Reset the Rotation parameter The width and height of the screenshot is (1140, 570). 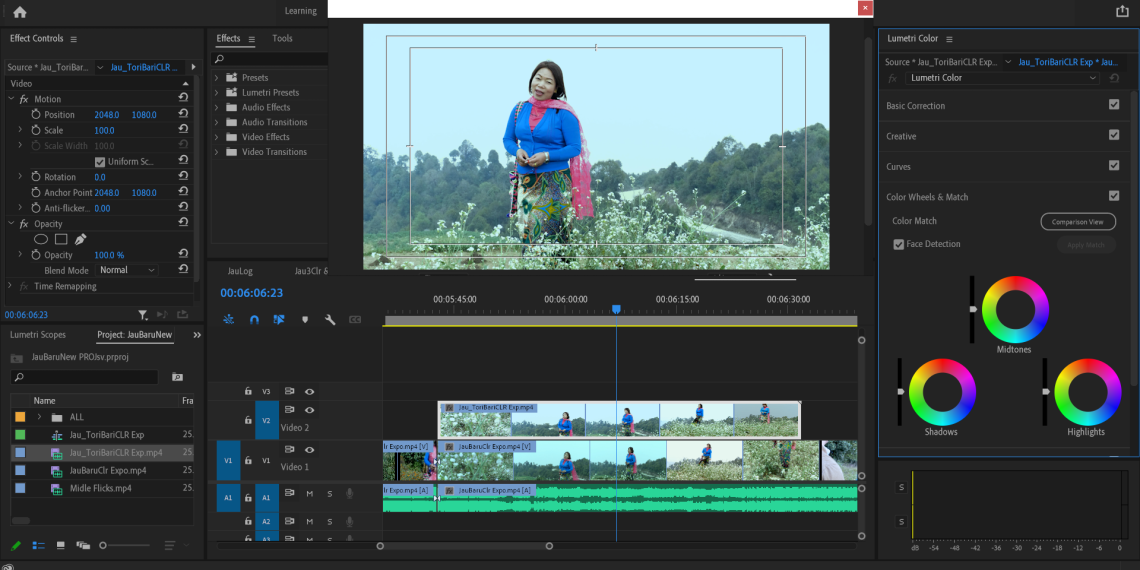(x=183, y=177)
